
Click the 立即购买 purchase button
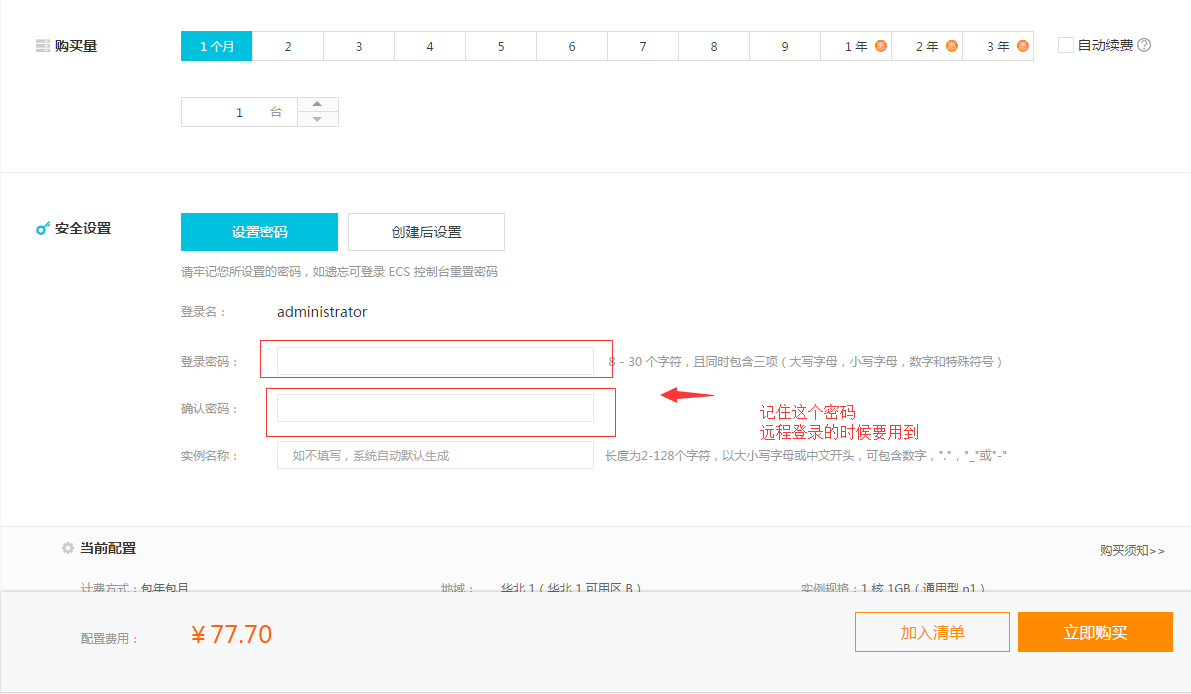(x=1094, y=631)
